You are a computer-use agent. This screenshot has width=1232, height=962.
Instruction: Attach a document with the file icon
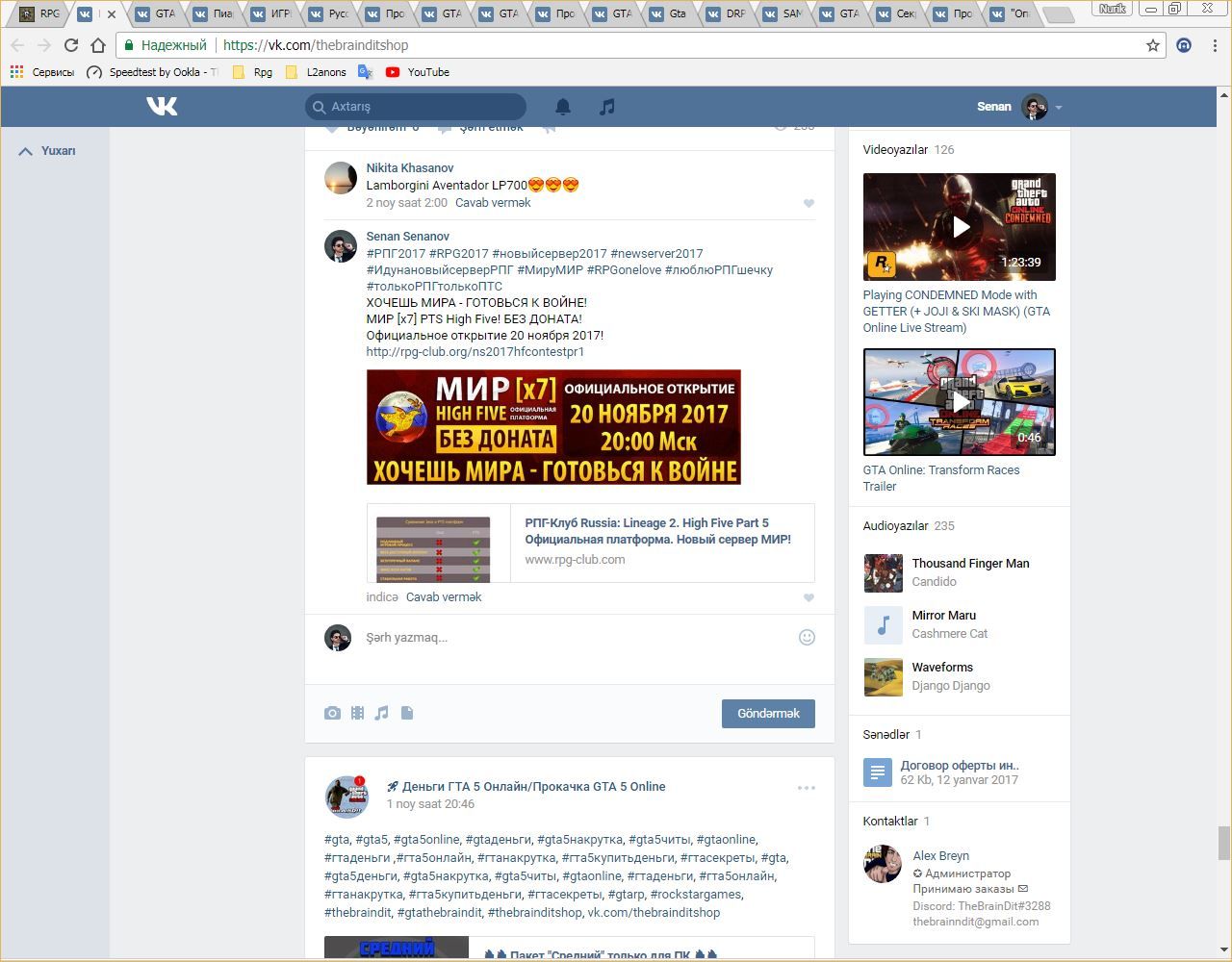[x=407, y=713]
